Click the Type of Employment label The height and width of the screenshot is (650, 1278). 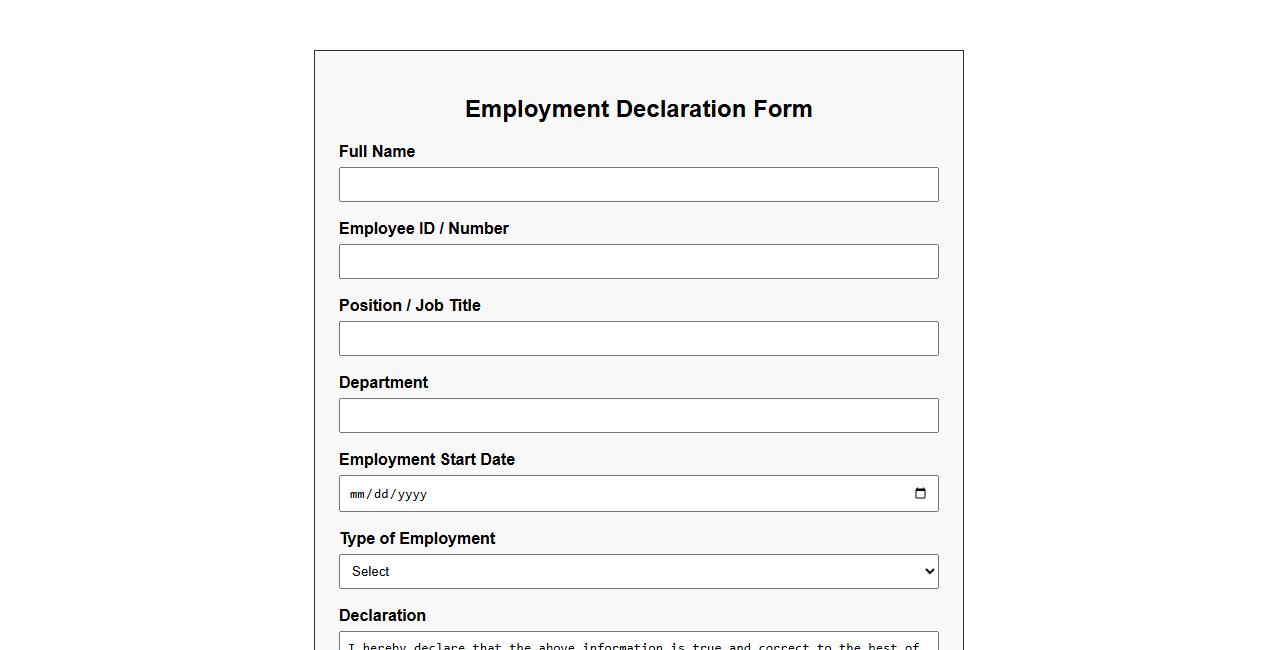(x=417, y=538)
